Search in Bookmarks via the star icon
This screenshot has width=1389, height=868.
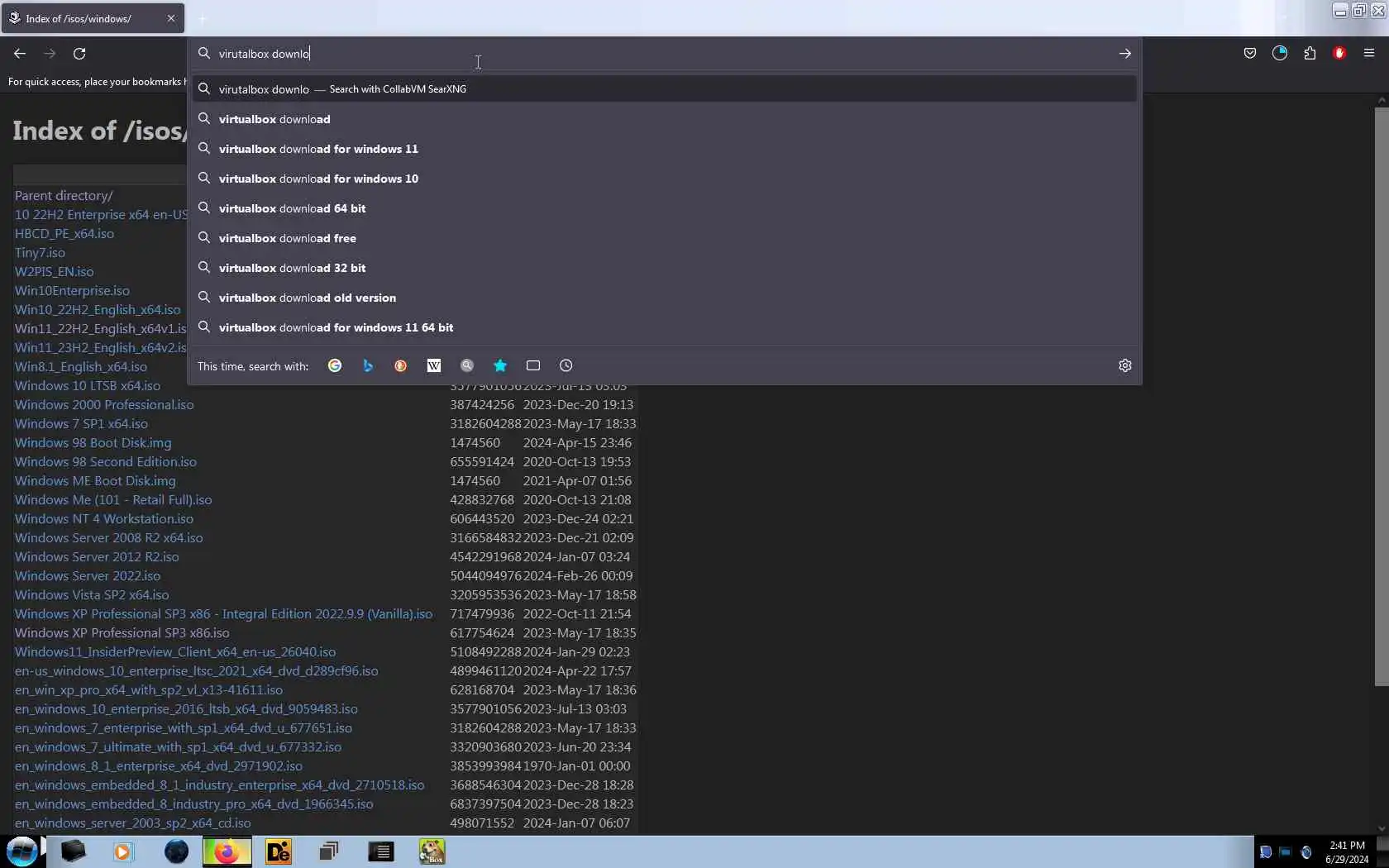500,365
